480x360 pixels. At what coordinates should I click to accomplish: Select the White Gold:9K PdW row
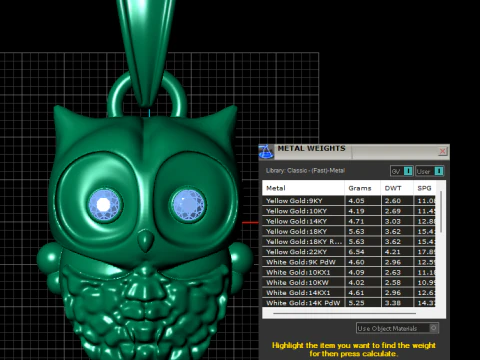click(349, 262)
